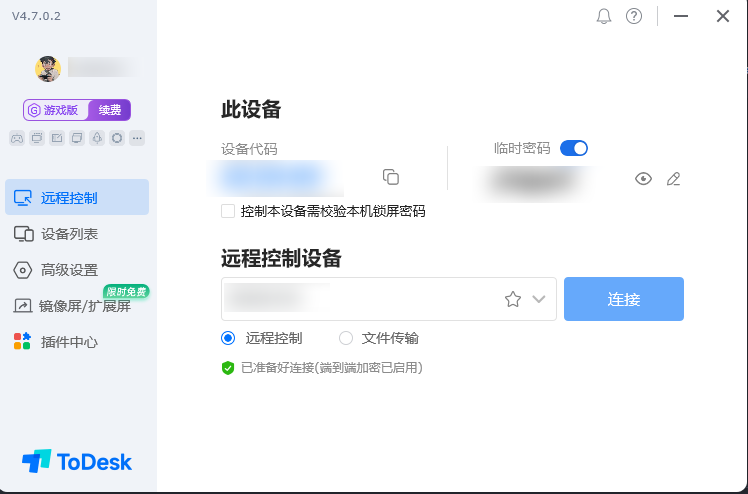
Task: Select the 文件传输 radio option
Action: 346,338
